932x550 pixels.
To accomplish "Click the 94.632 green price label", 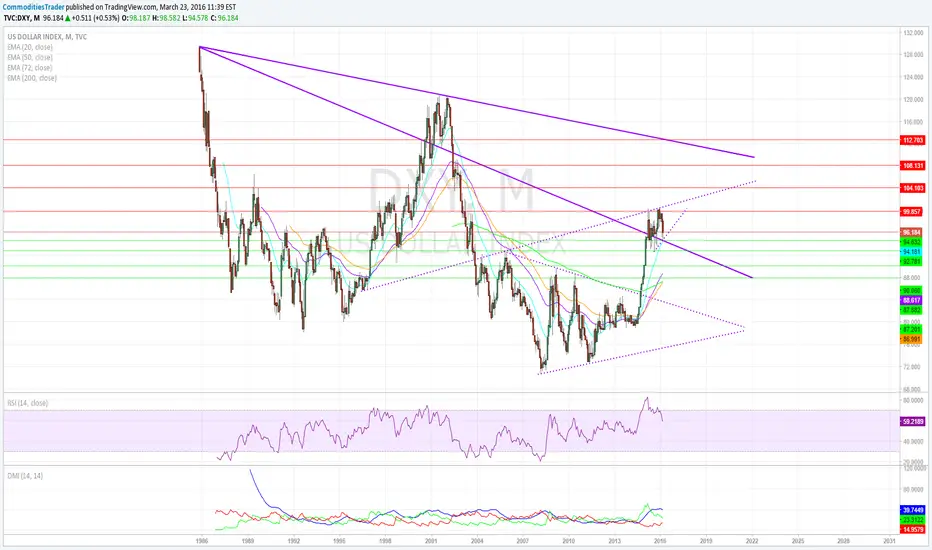I will pos(912,242).
